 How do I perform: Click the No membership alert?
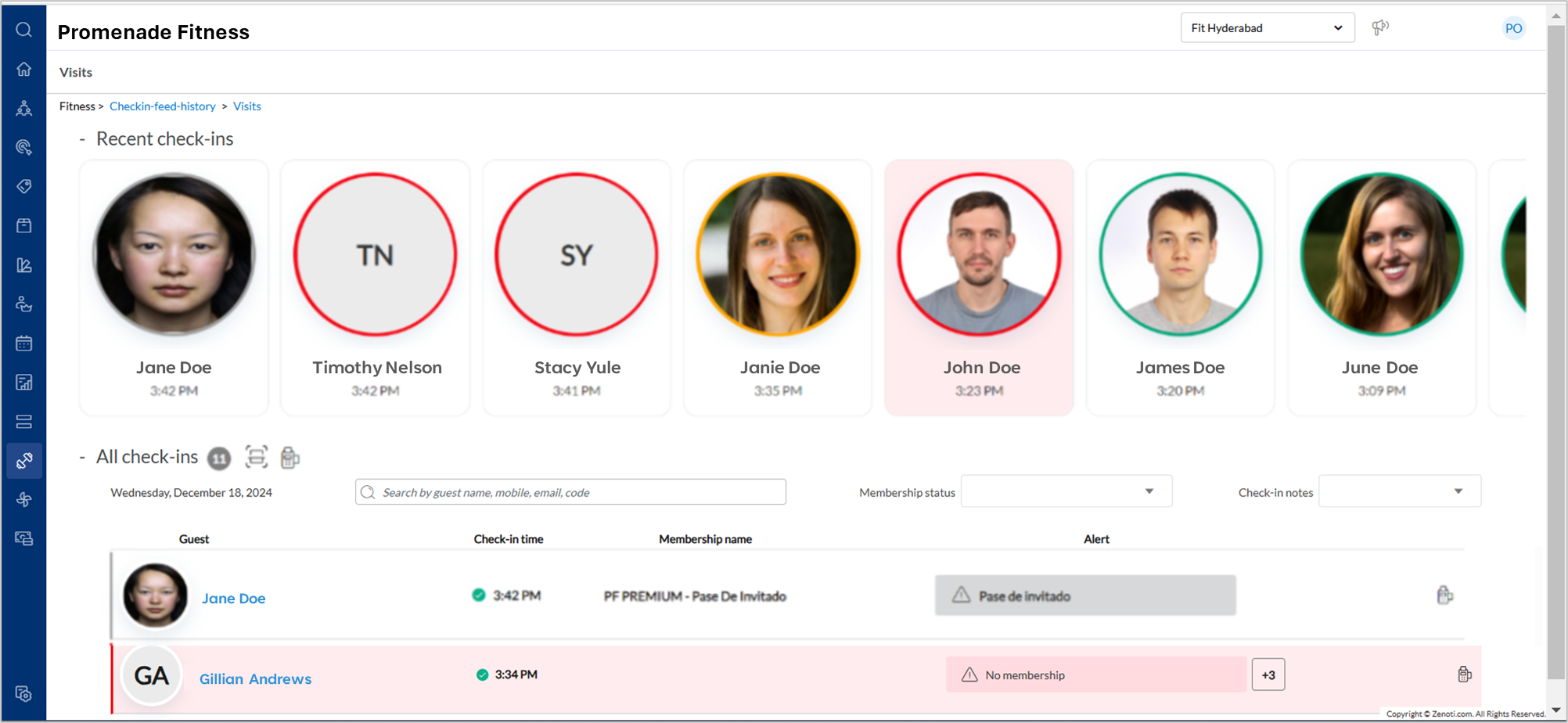pyautogui.click(x=1096, y=674)
